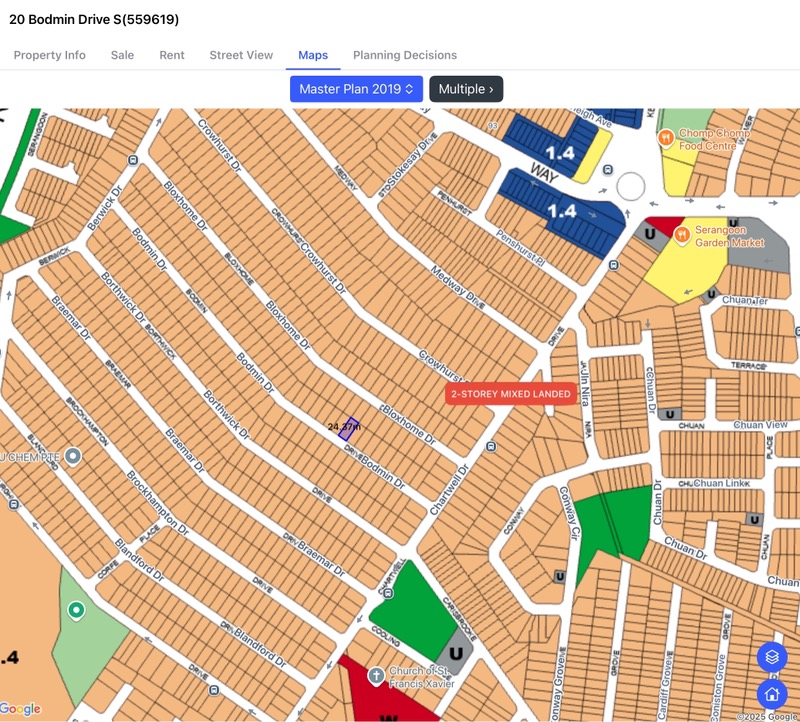The image size is (800, 722).
Task: Click the Chomp Chomp Food Centre marker
Action: [x=667, y=139]
